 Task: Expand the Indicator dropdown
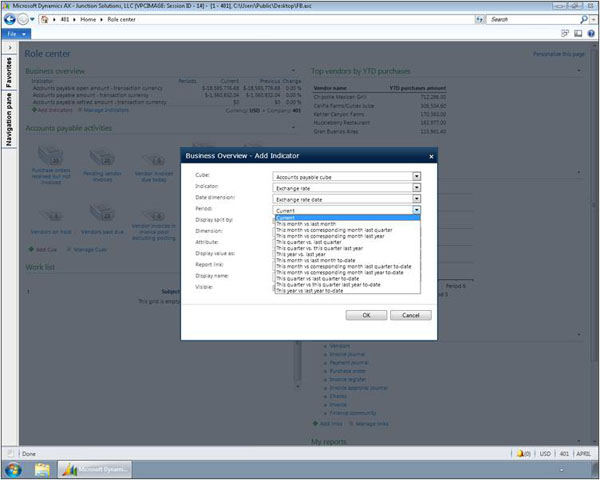pyautogui.click(x=417, y=187)
